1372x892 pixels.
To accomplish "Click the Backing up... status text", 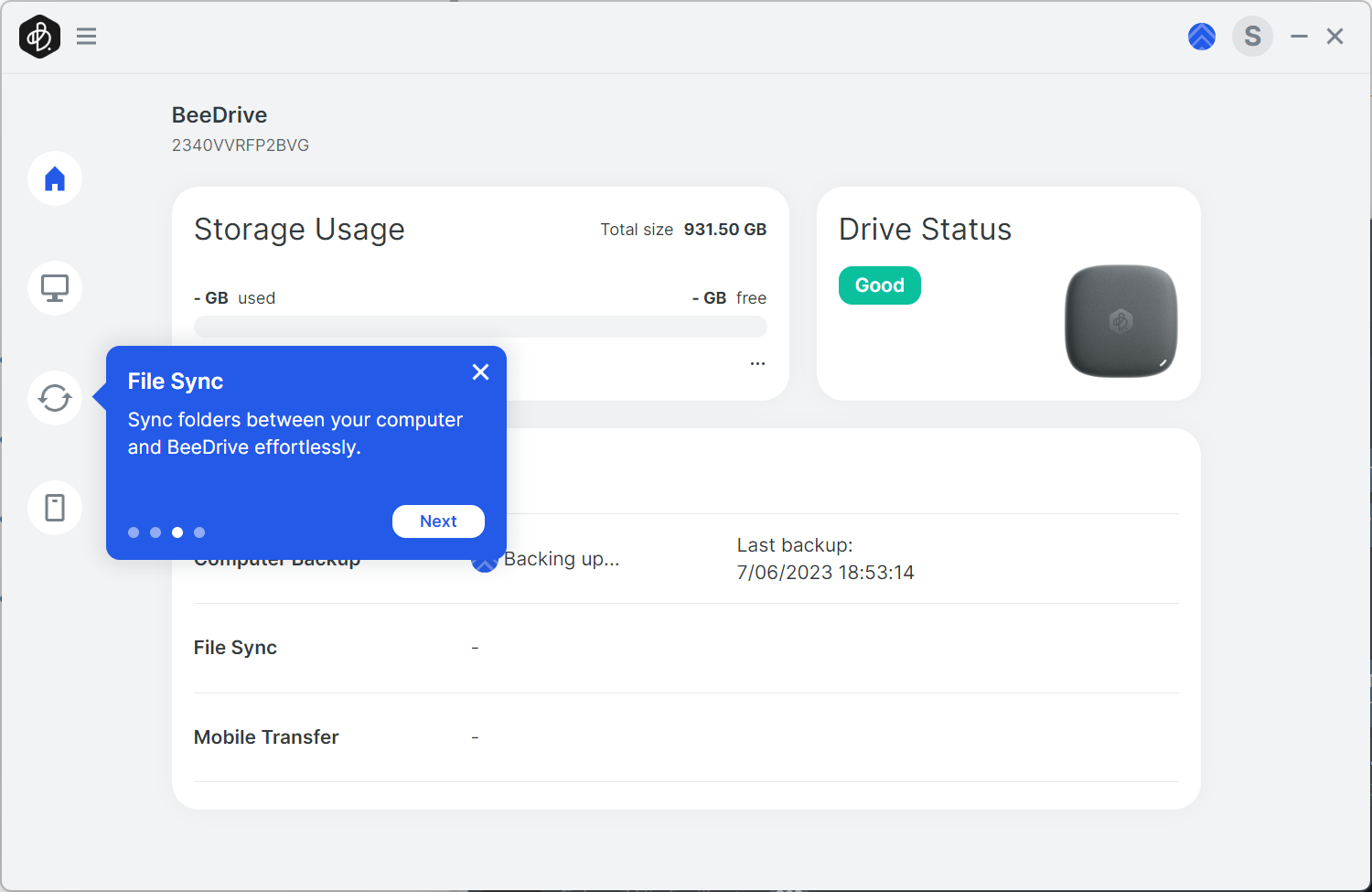I will click(562, 559).
